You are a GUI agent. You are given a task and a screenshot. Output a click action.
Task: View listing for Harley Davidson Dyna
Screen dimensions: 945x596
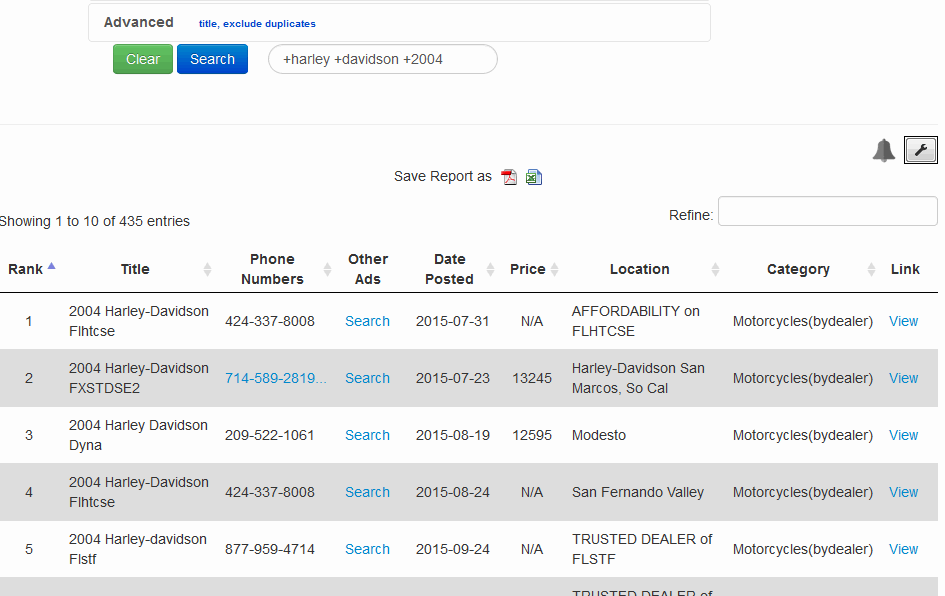[903, 435]
